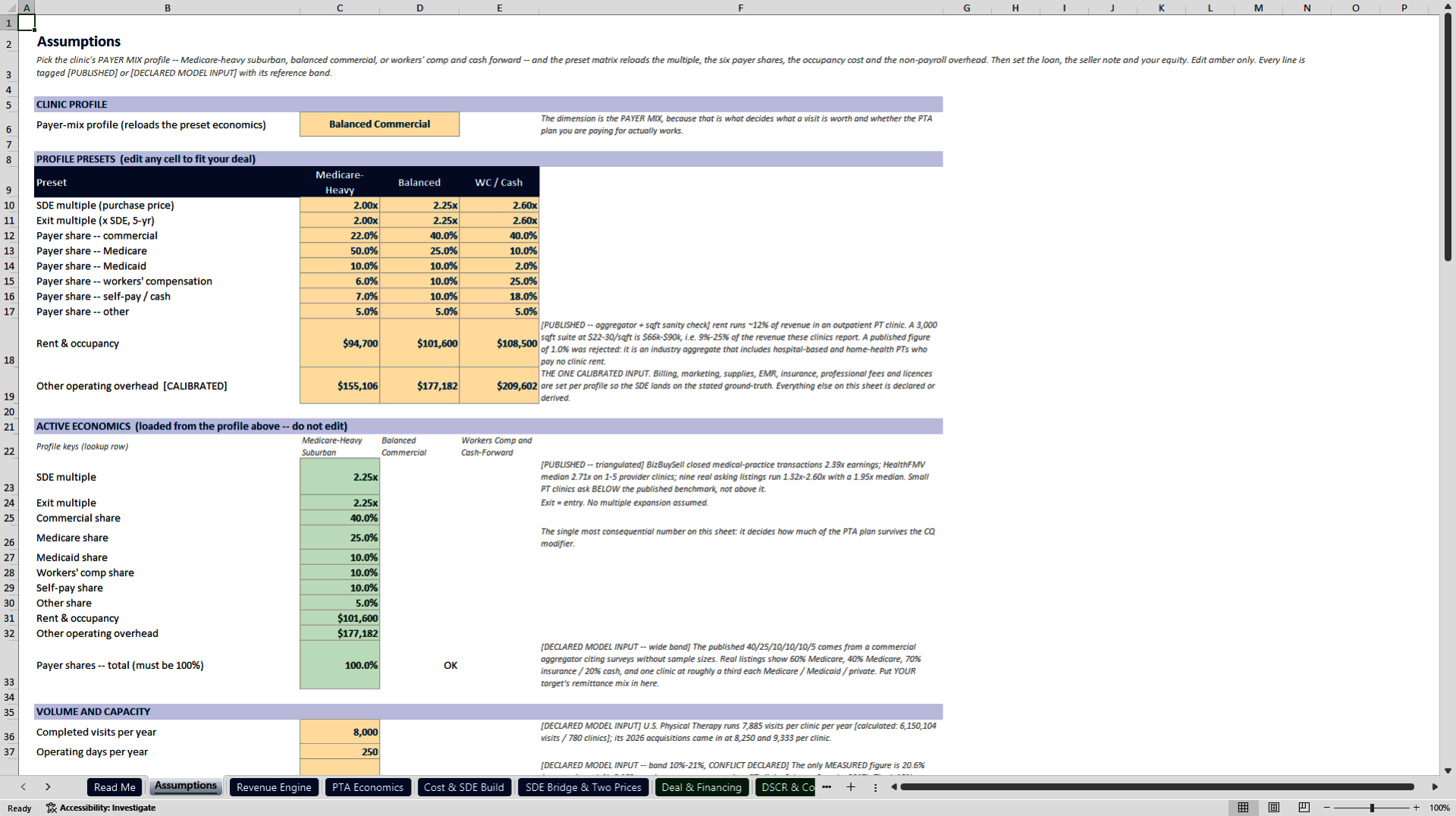Switch to Deal & Financing tab
The image size is (1456, 816).
[x=701, y=787]
